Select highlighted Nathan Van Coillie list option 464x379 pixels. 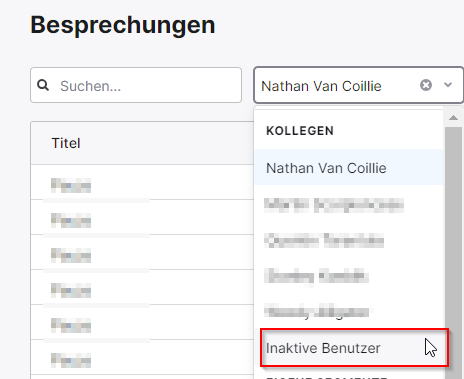click(x=349, y=168)
